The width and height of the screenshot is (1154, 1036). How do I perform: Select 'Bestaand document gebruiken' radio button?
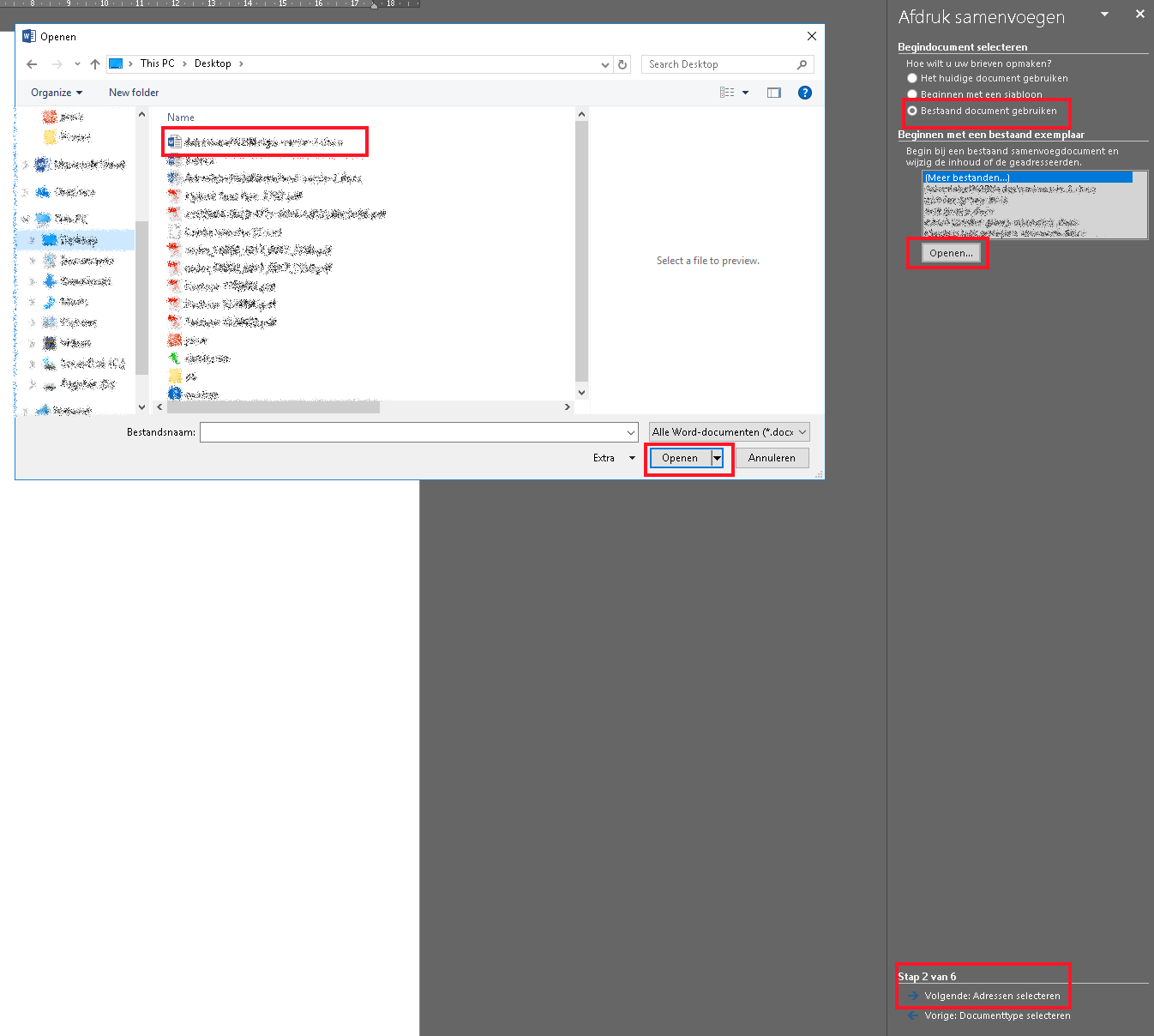[912, 111]
